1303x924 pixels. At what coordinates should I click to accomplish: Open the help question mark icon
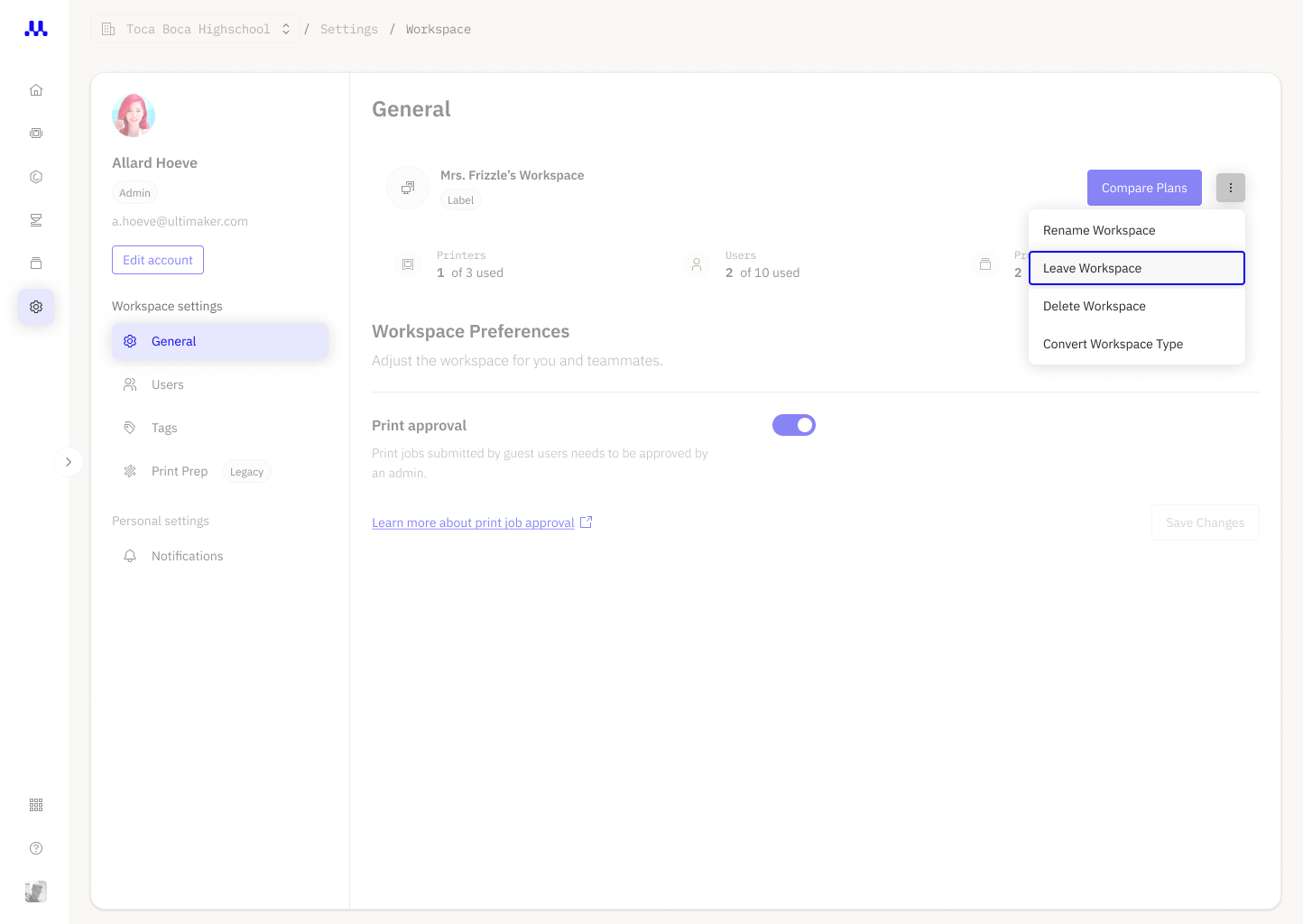(36, 848)
